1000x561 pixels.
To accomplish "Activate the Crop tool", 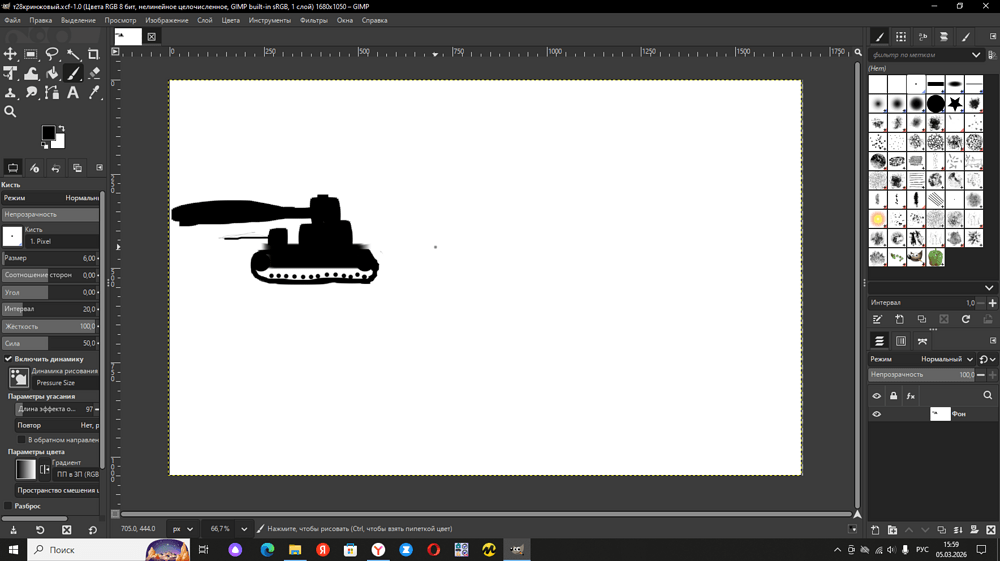I will (x=94, y=54).
